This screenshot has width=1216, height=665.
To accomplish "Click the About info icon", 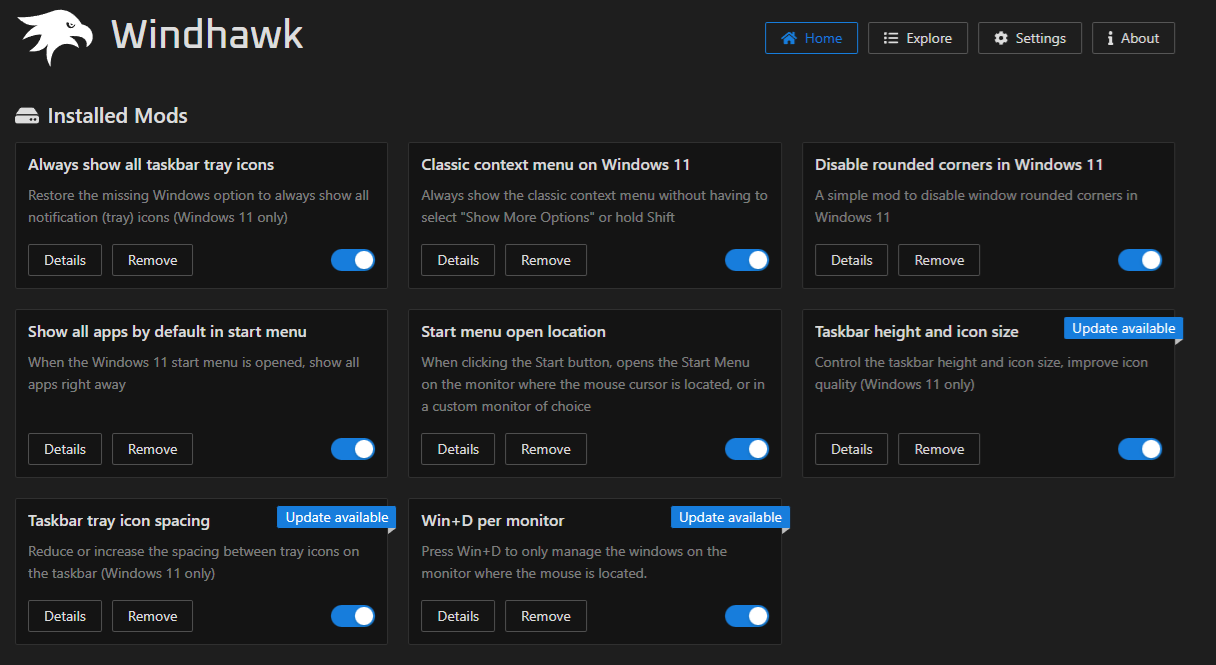I will (1110, 38).
